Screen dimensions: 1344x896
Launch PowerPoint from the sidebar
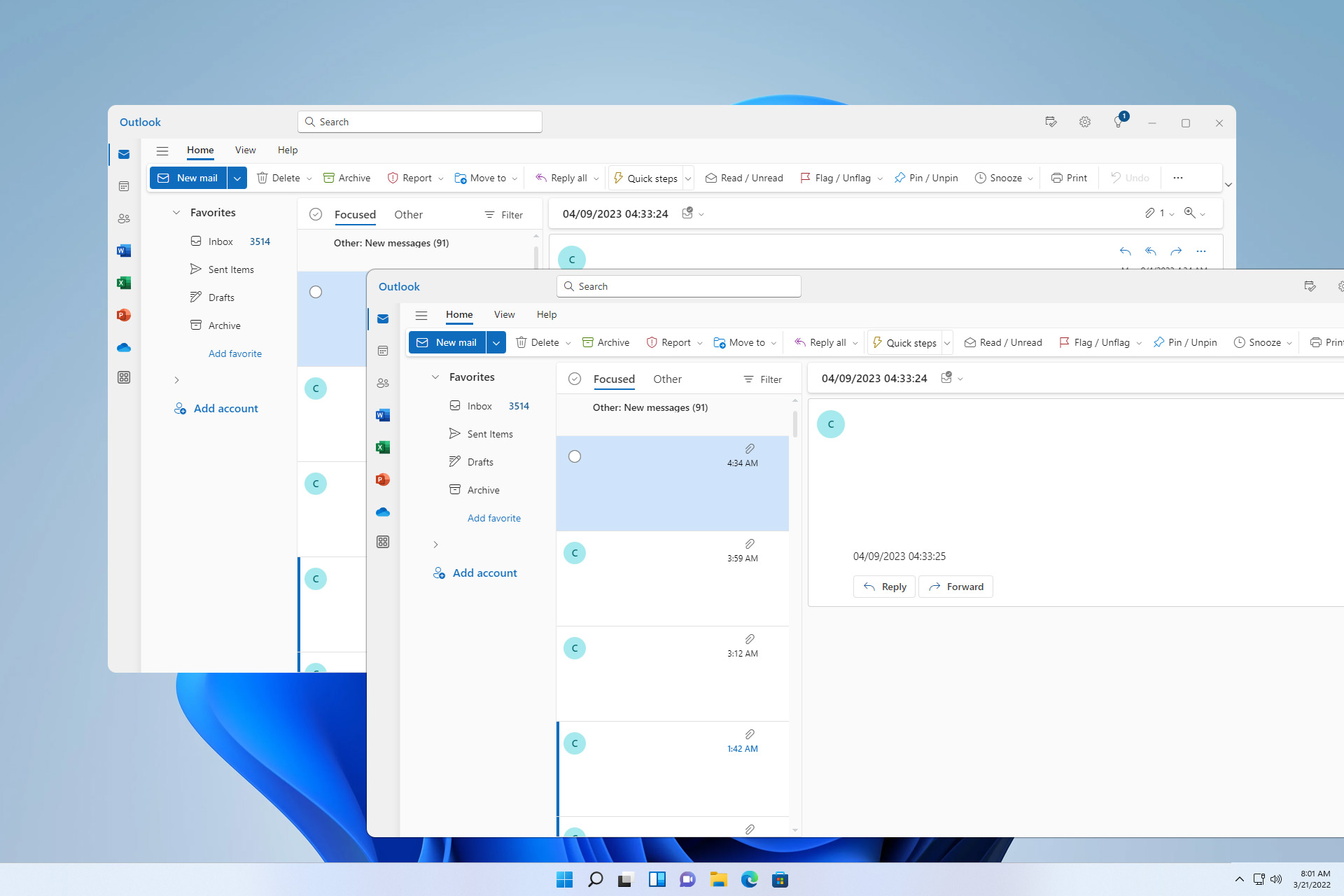382,479
